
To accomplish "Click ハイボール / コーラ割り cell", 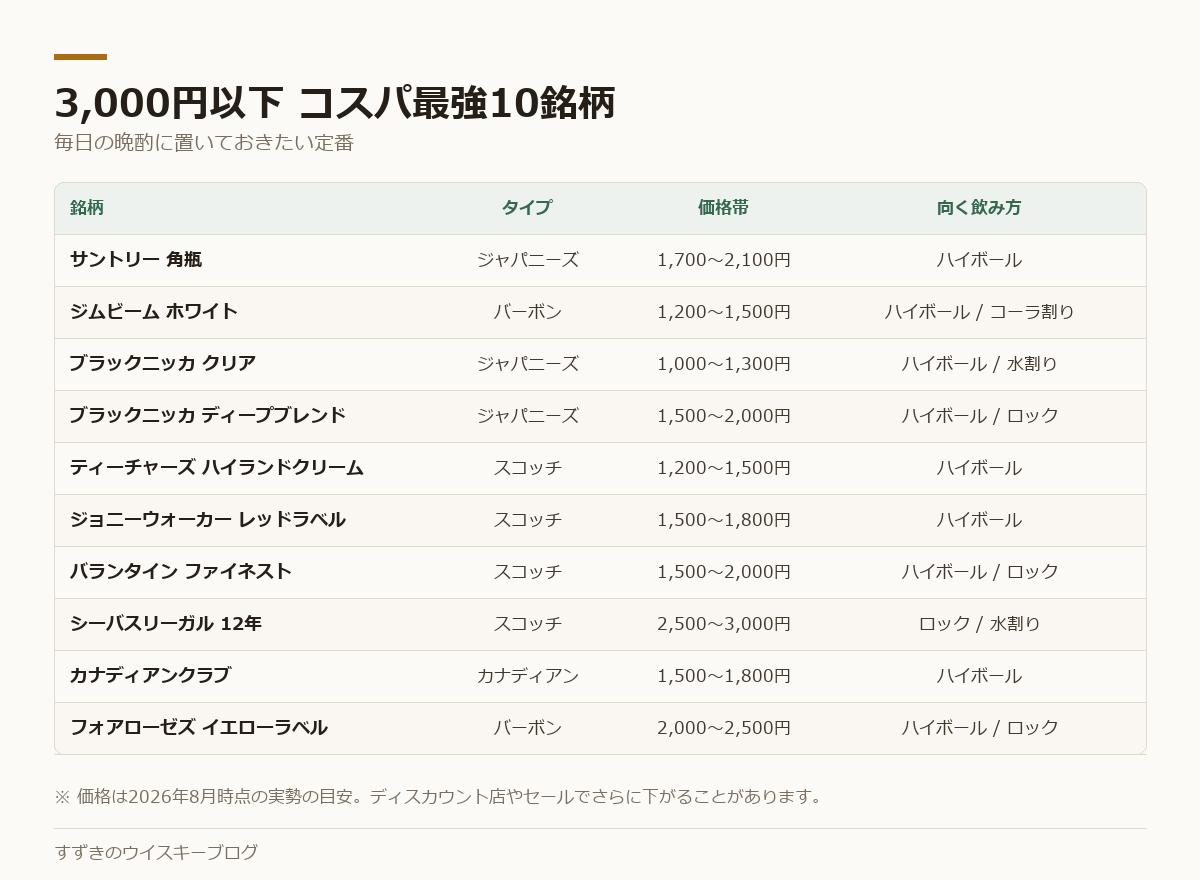I will pos(979,312).
